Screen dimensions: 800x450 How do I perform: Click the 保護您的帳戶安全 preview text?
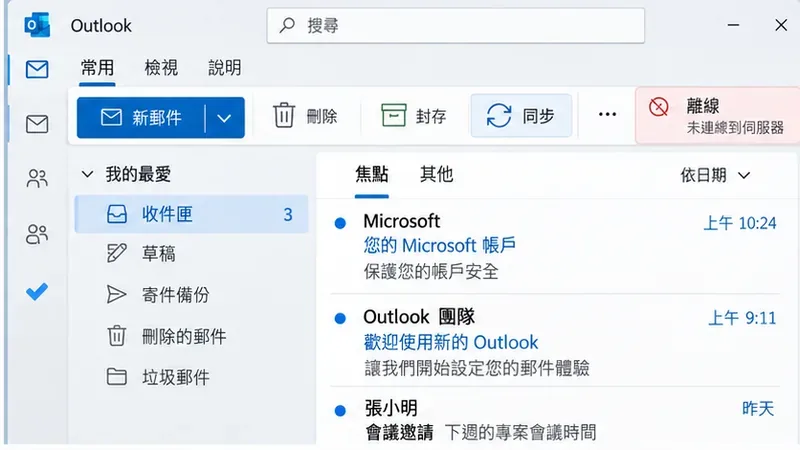click(x=431, y=271)
